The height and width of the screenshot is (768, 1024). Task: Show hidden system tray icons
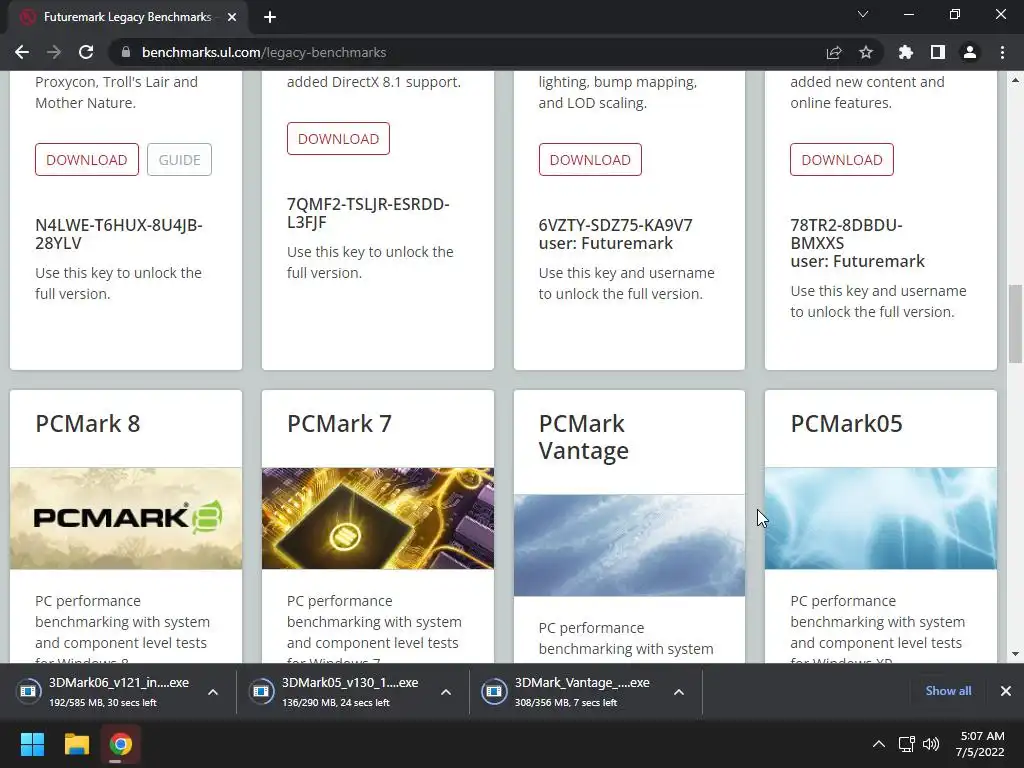(879, 744)
